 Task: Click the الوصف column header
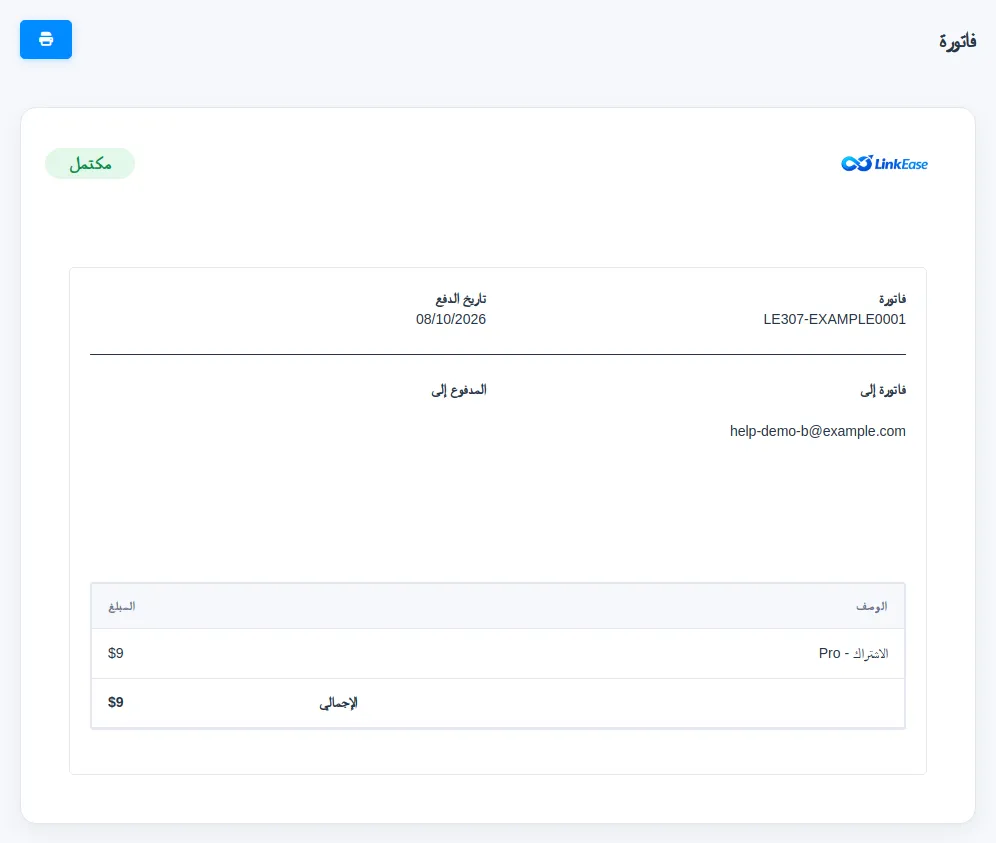pyautogui.click(x=872, y=607)
